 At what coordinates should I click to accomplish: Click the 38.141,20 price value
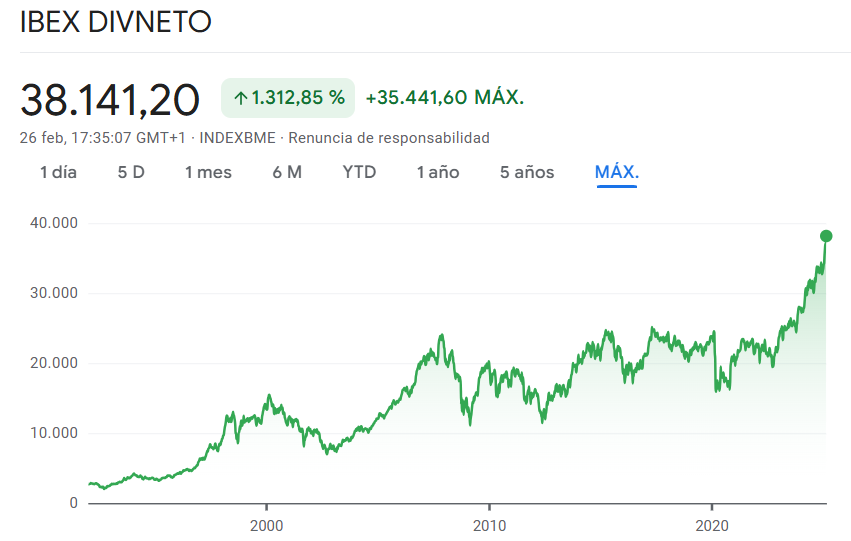[110, 100]
